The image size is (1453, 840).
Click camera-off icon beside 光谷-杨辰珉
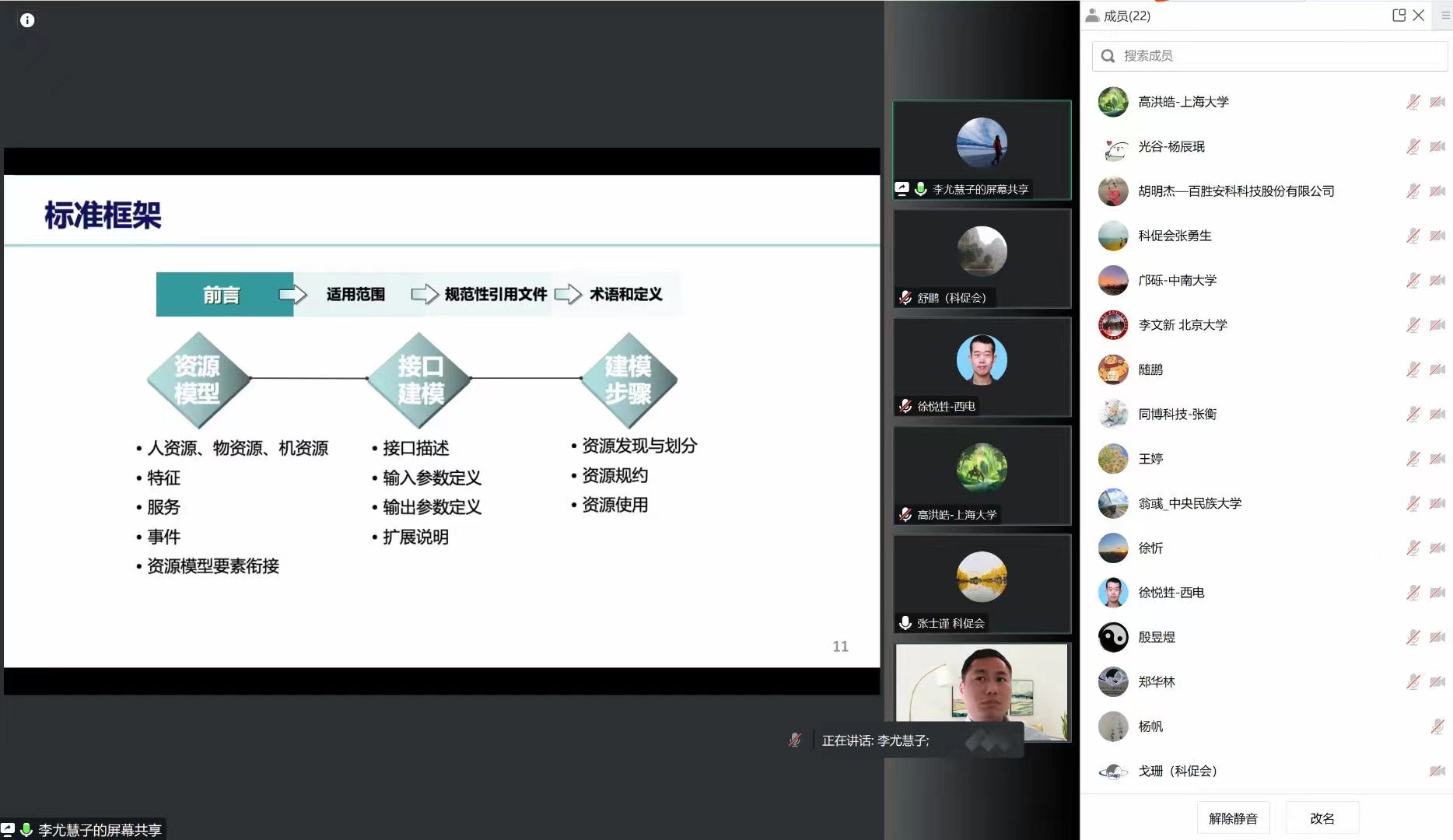click(x=1437, y=146)
